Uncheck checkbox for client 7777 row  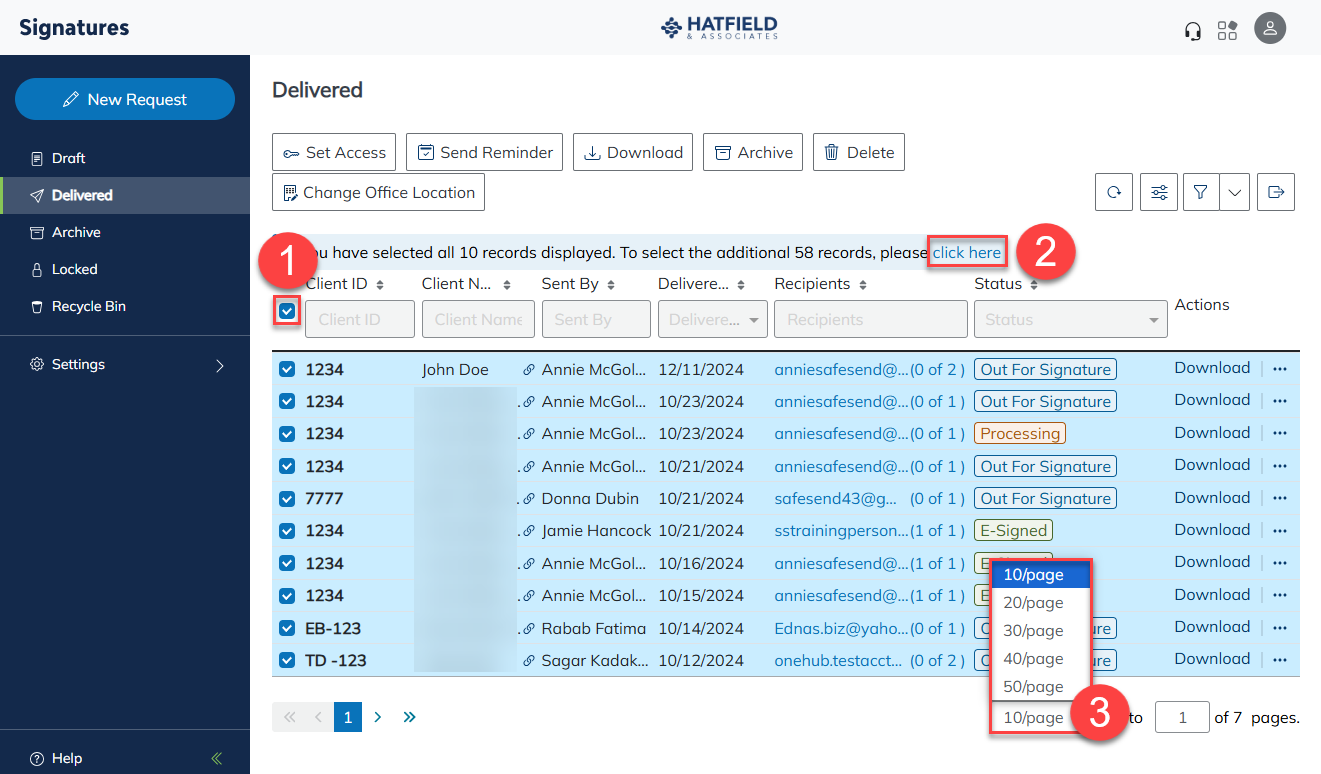[287, 498]
